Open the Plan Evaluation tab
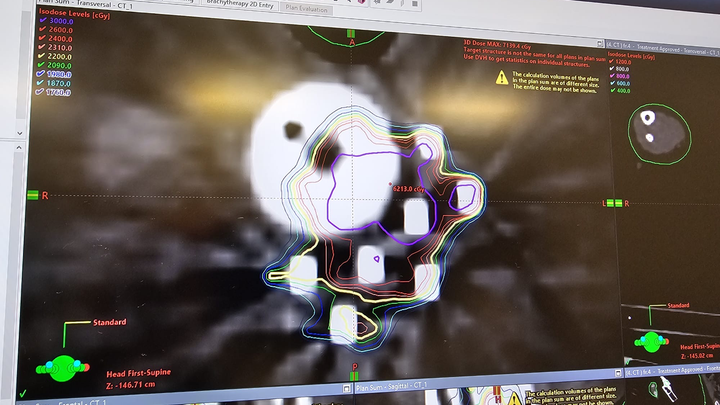 pos(306,8)
